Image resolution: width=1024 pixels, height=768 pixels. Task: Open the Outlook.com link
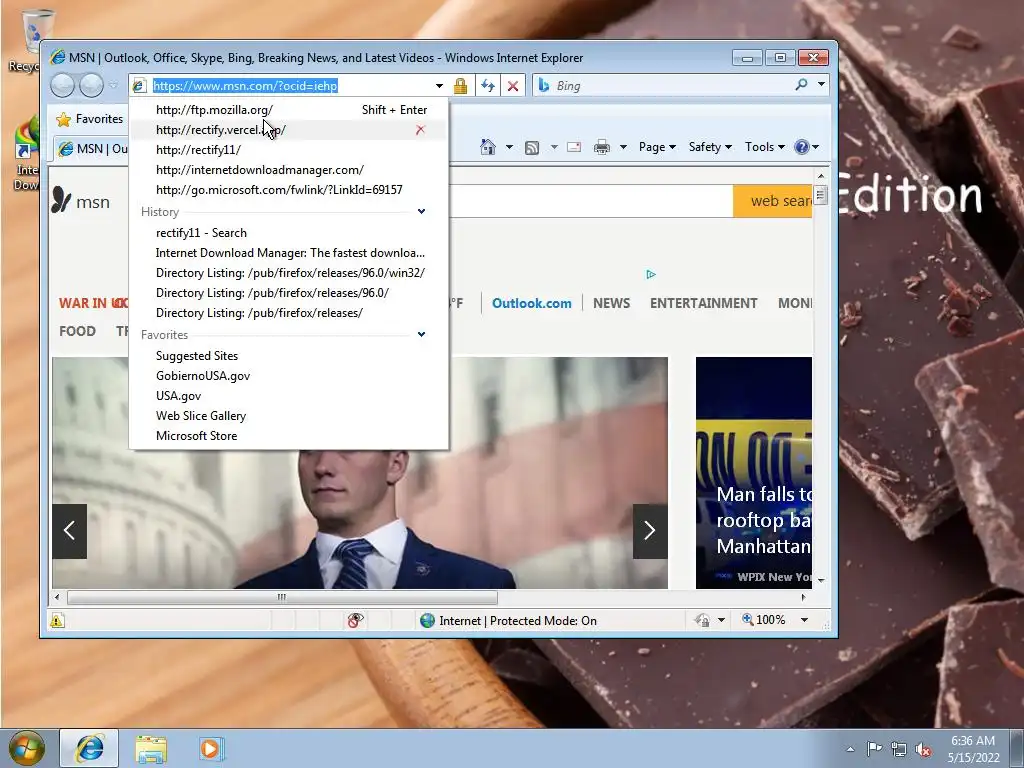532,304
